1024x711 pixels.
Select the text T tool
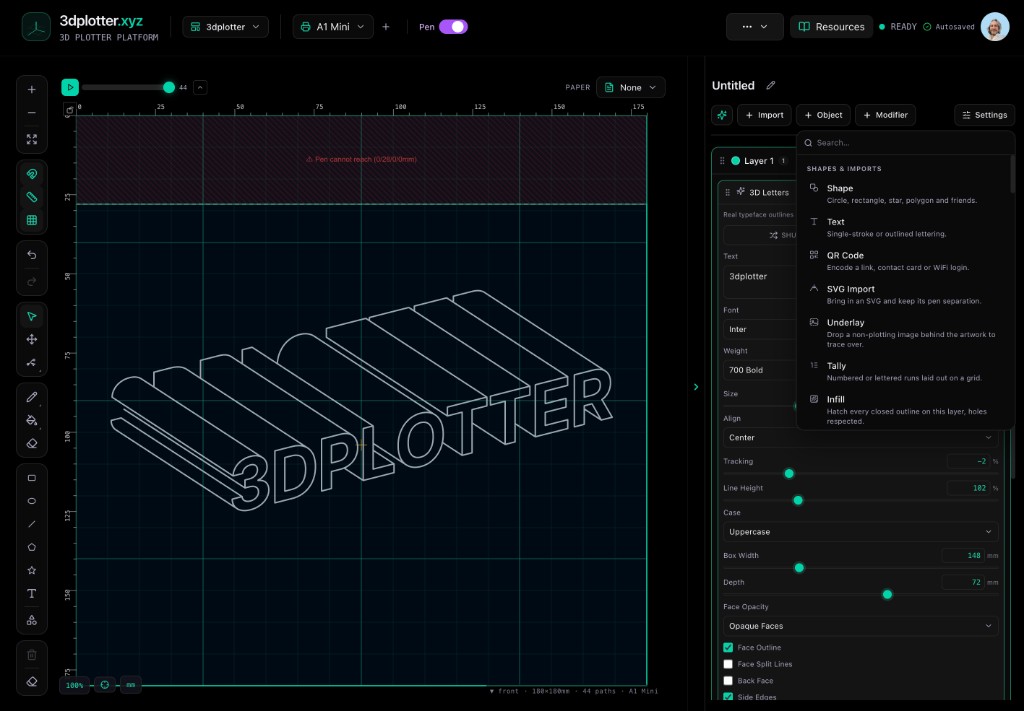click(x=31, y=593)
